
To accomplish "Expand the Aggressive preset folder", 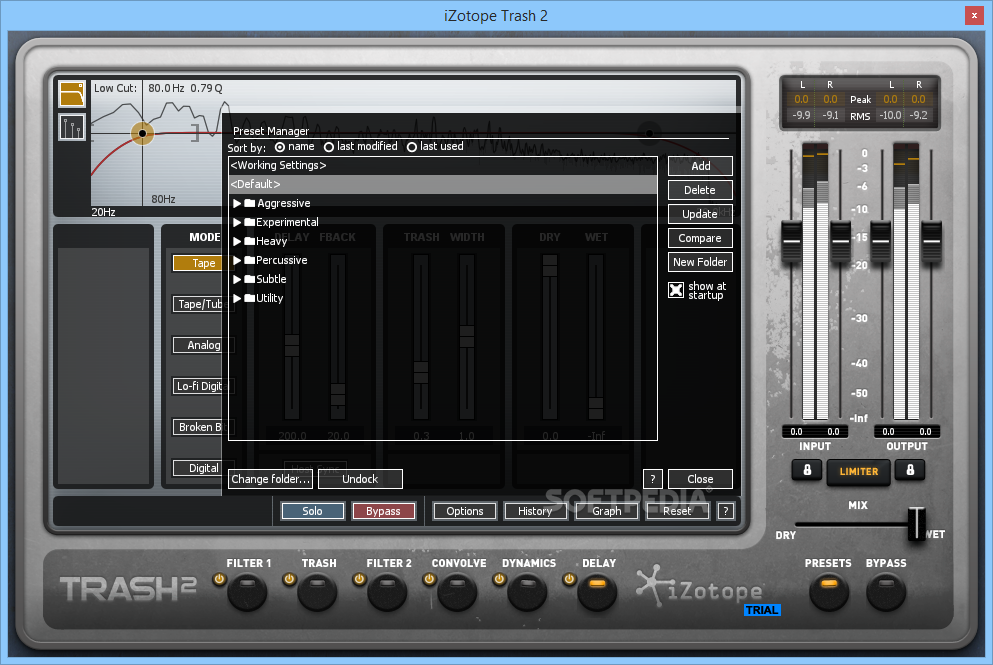I will (x=237, y=203).
